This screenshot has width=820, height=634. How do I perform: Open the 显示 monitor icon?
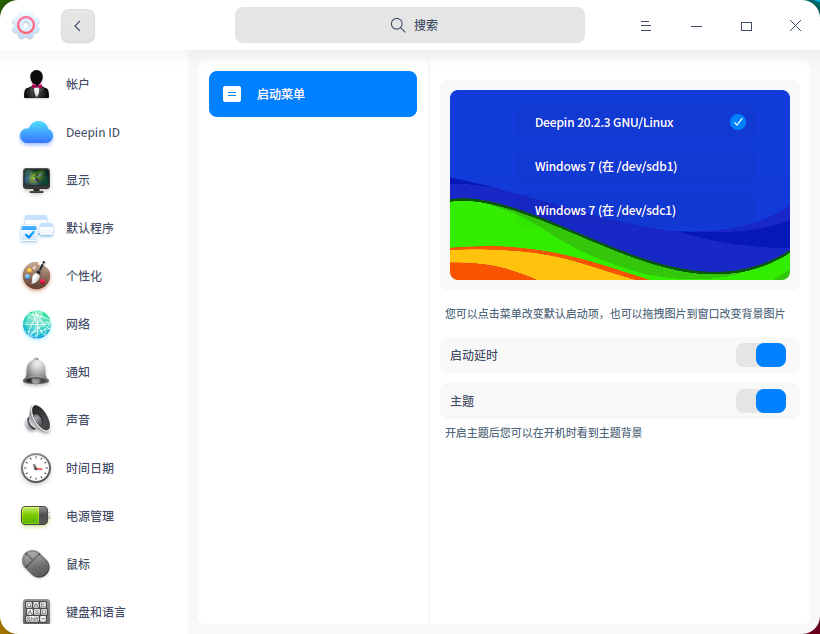[36, 180]
